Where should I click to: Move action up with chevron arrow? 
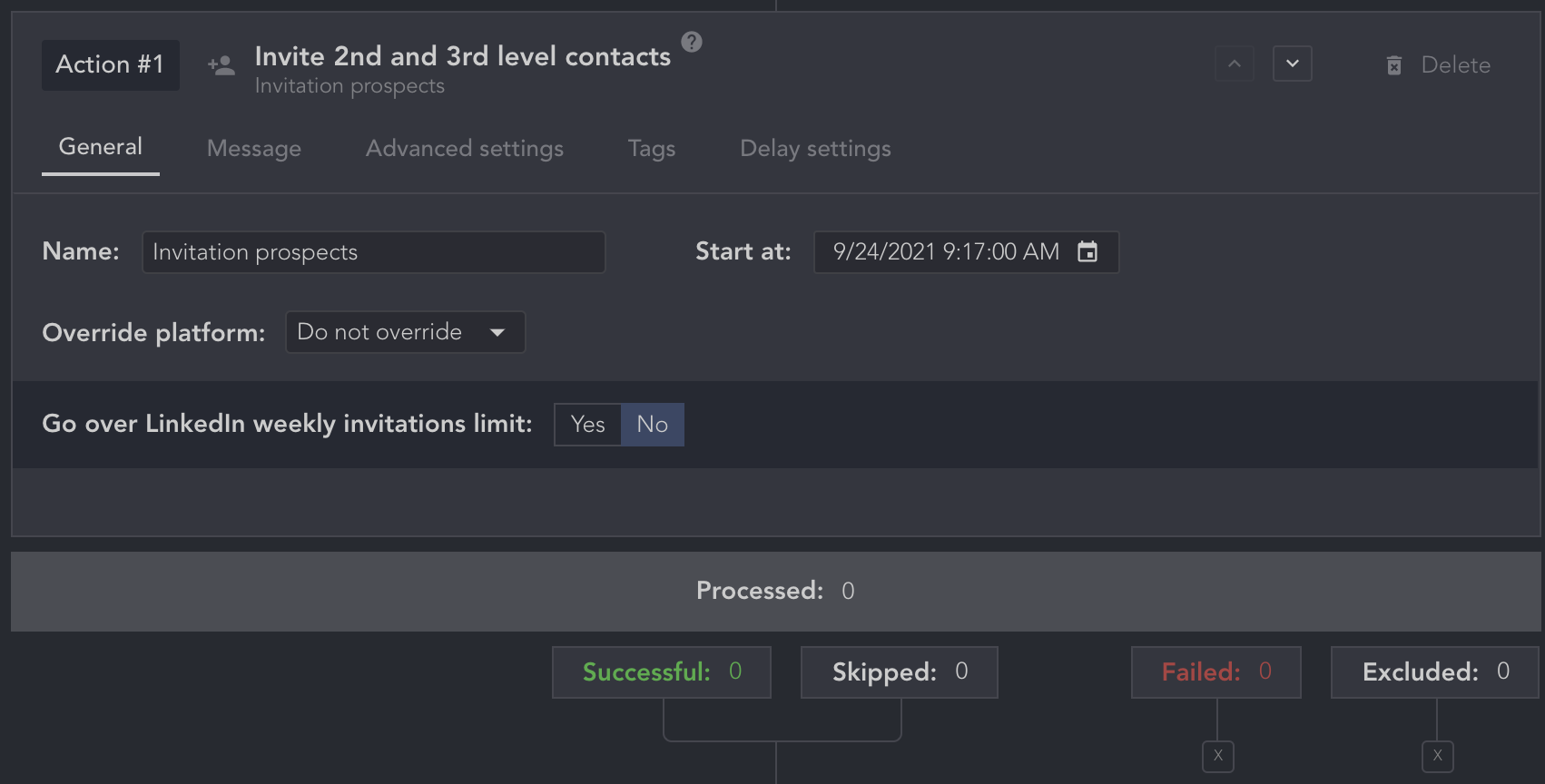1235,64
